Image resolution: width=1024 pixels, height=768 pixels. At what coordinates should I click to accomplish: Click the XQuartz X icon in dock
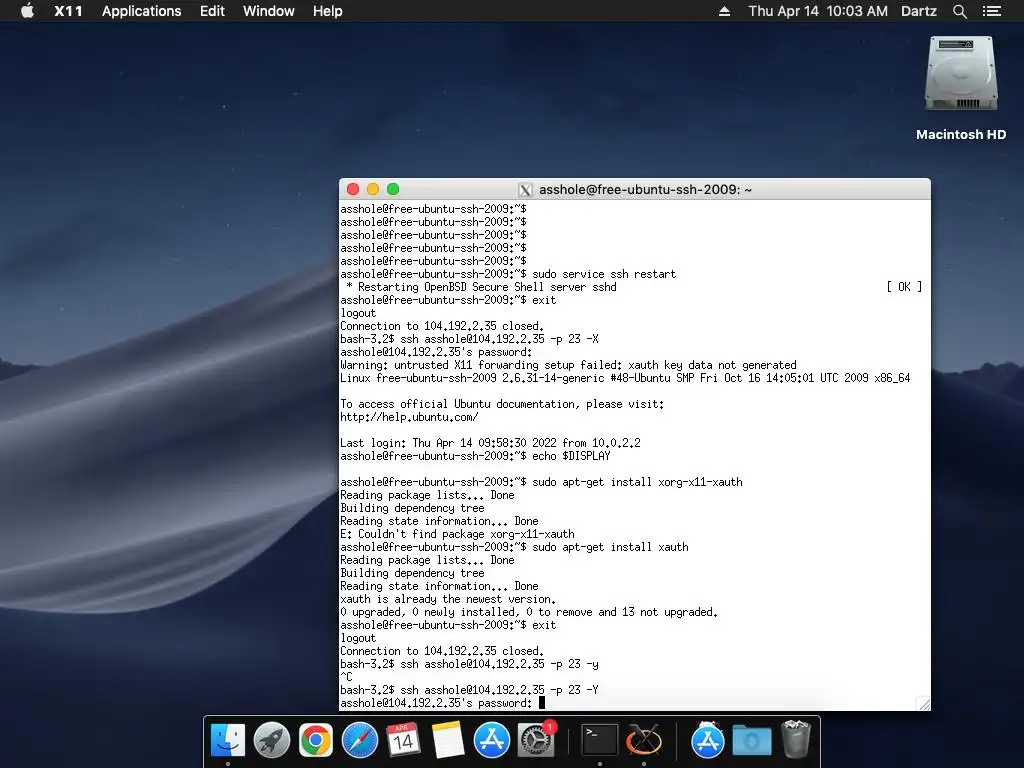click(x=644, y=740)
